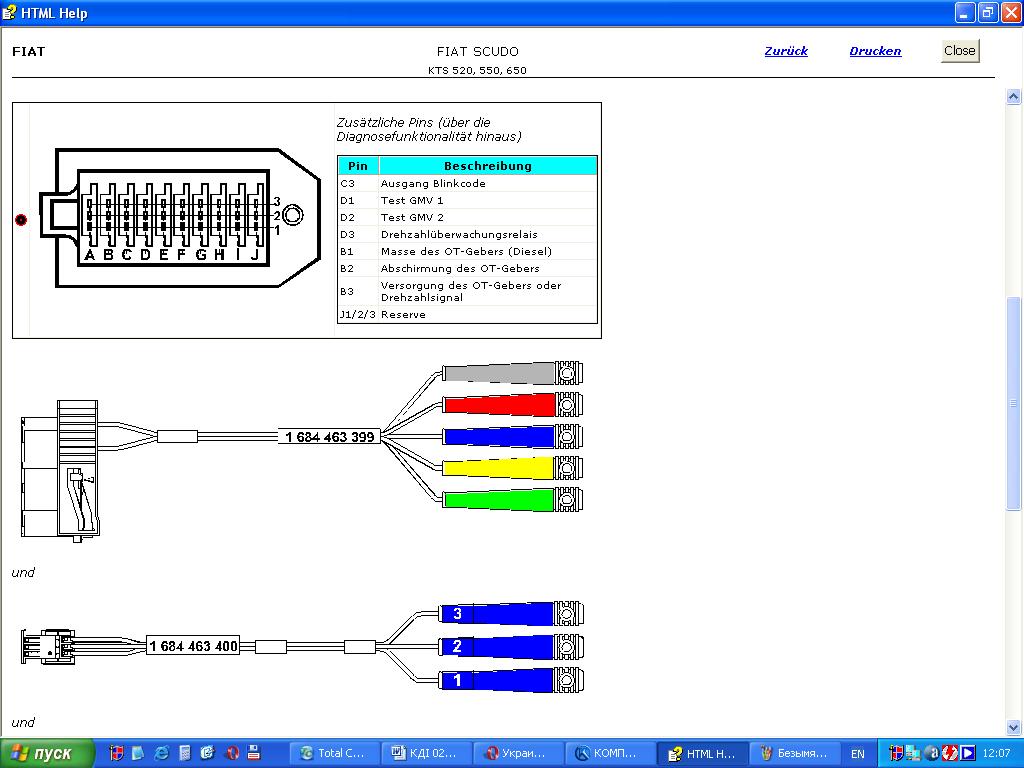Click the floppy disk quick launch icon
The image size is (1024, 768).
coord(254,753)
